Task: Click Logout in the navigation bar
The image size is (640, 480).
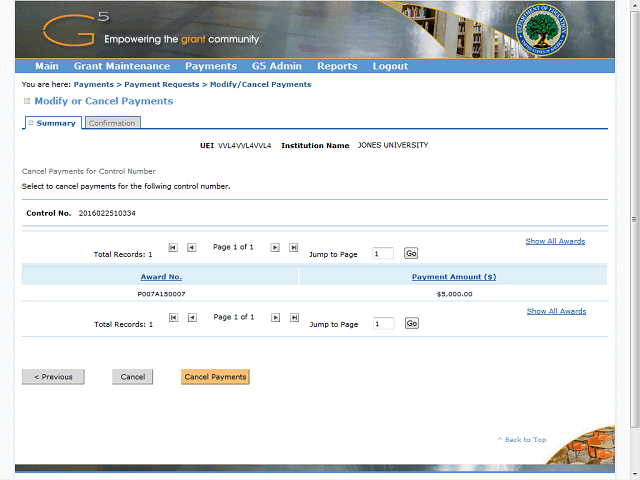Action: 390,66
